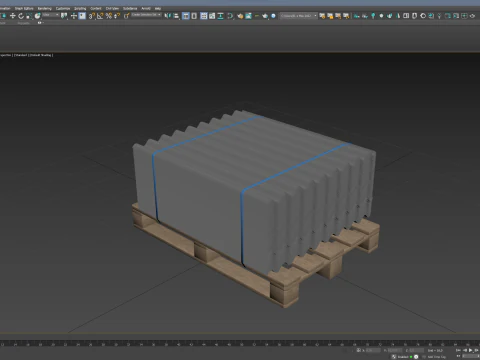
Task: Step to the next frame
Action: [x=476, y=350]
